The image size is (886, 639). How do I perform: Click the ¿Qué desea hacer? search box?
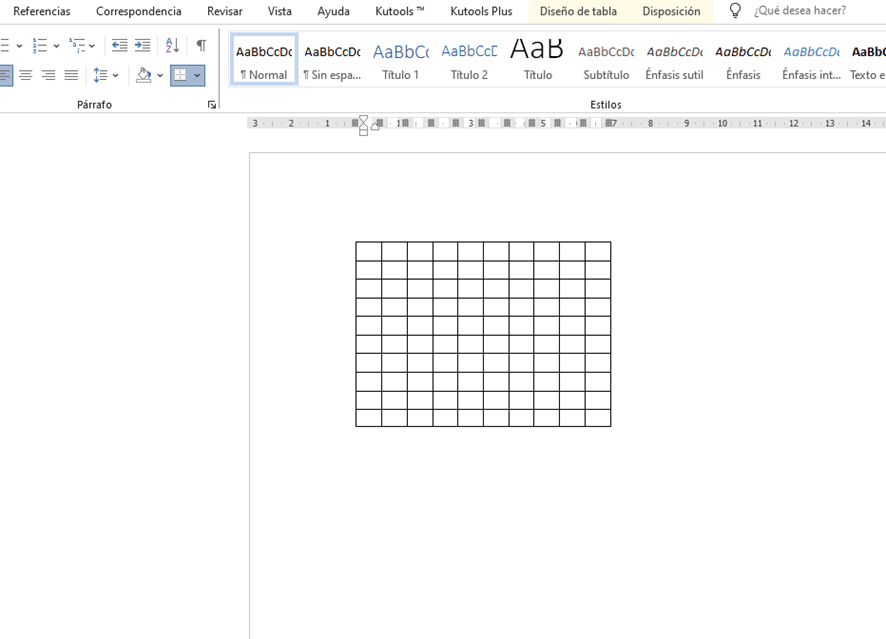(x=800, y=11)
